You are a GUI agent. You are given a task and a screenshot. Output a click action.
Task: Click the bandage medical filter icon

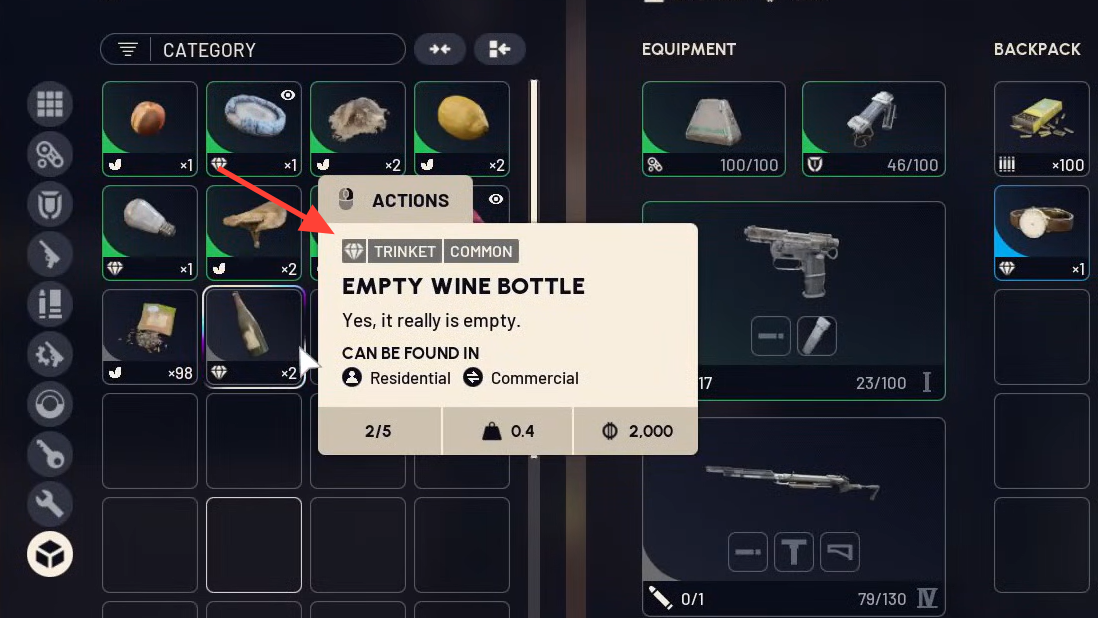(50, 154)
